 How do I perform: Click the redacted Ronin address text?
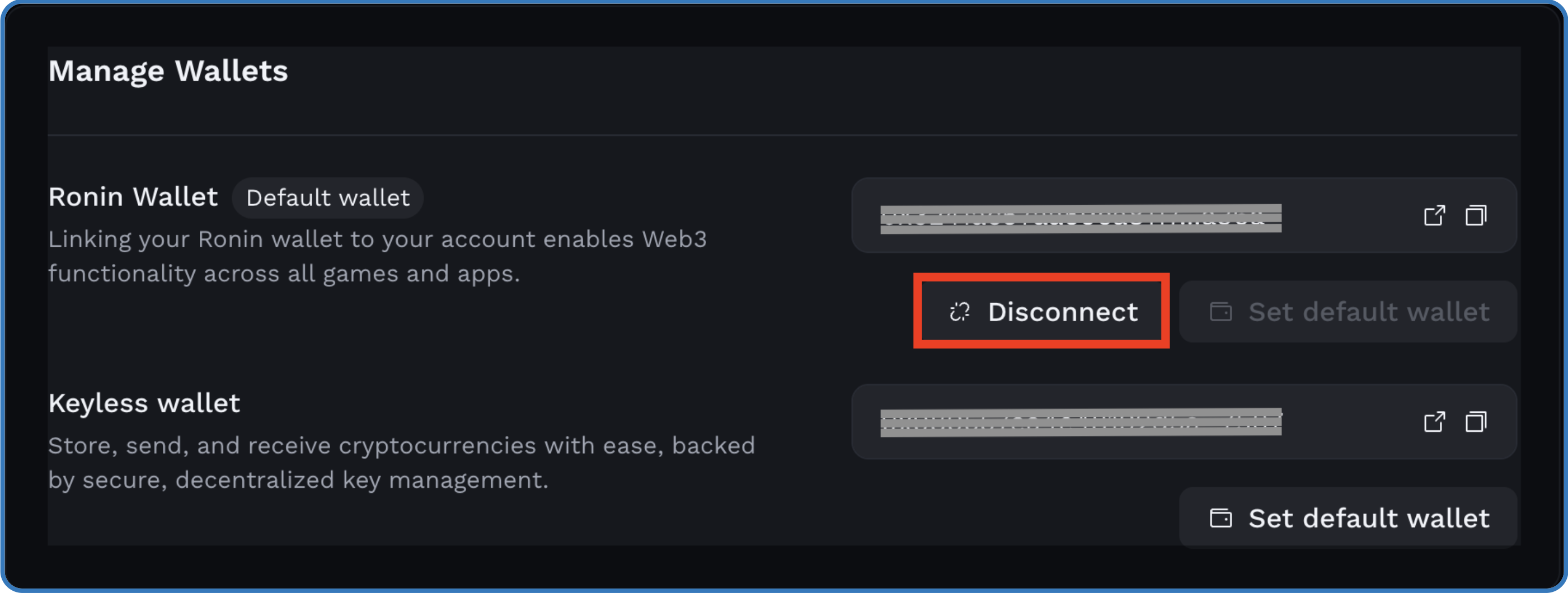coord(1081,218)
